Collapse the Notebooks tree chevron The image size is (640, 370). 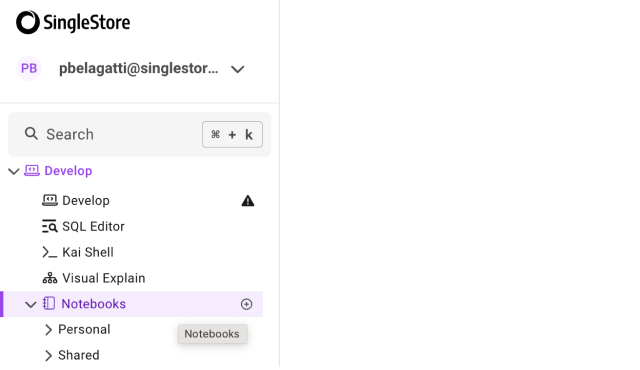pos(31,304)
